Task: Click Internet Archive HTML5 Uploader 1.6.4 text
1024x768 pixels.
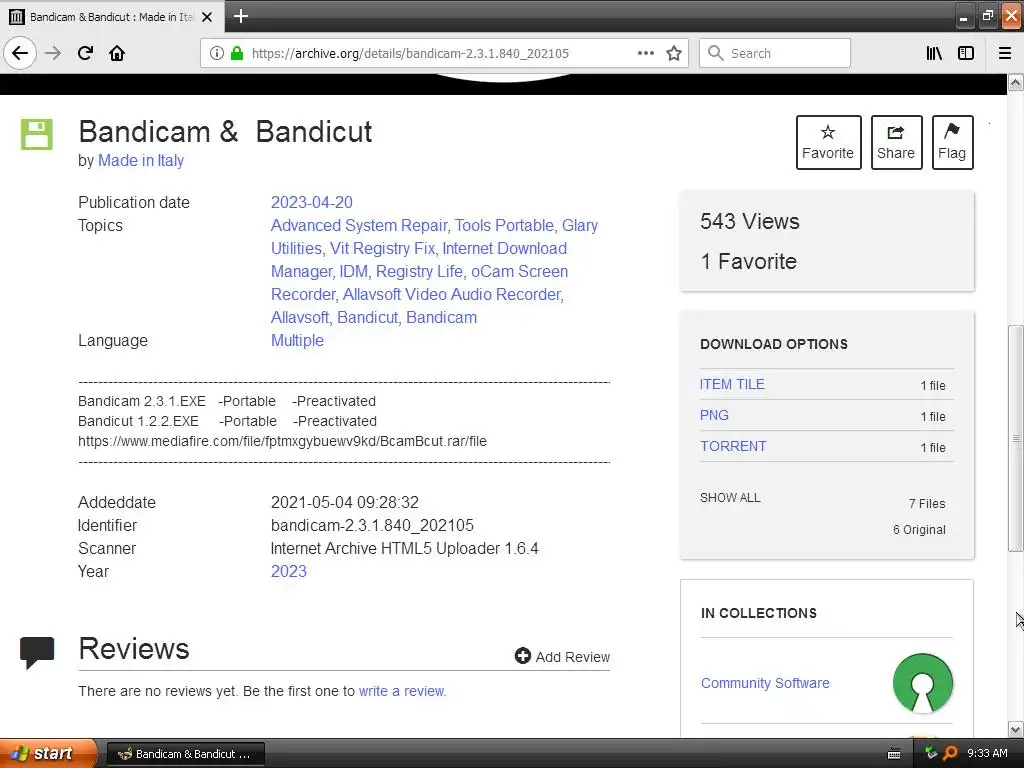Action: (404, 549)
